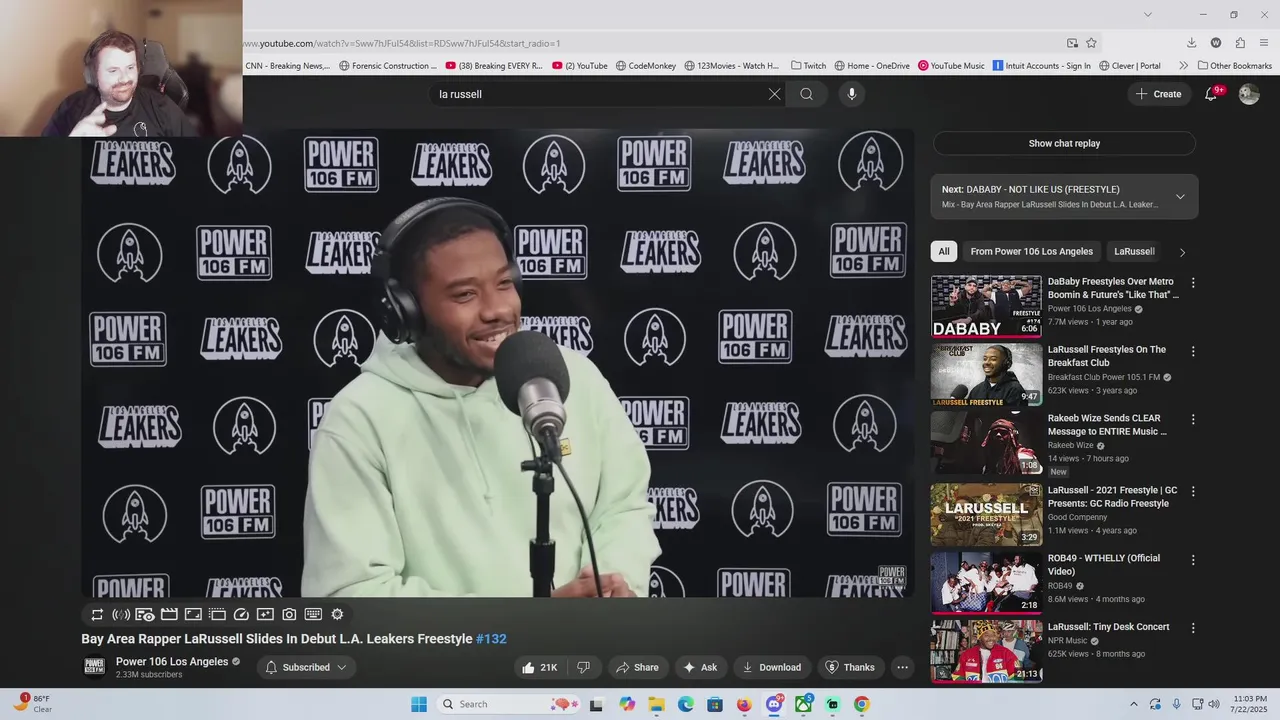Show more bookmarks with double chevron

pyautogui.click(x=1184, y=66)
